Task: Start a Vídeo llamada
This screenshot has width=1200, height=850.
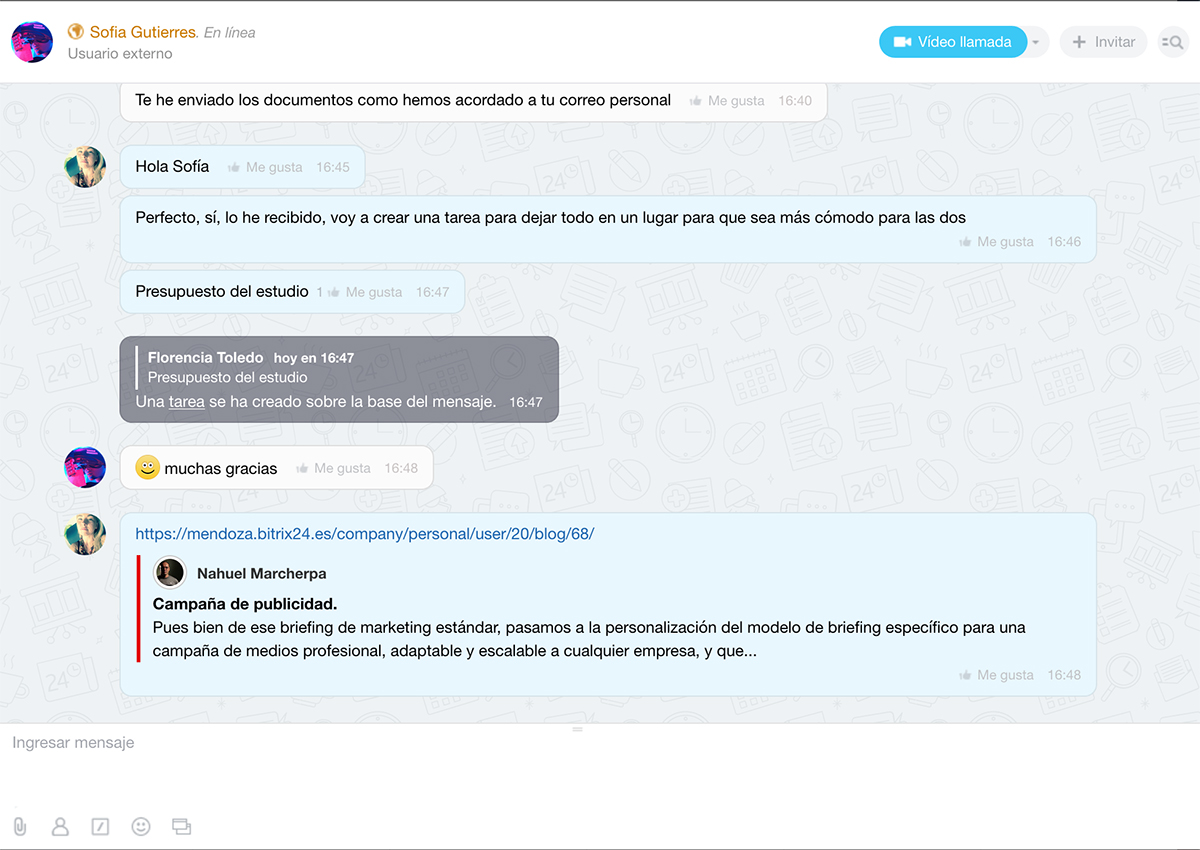Action: click(952, 42)
